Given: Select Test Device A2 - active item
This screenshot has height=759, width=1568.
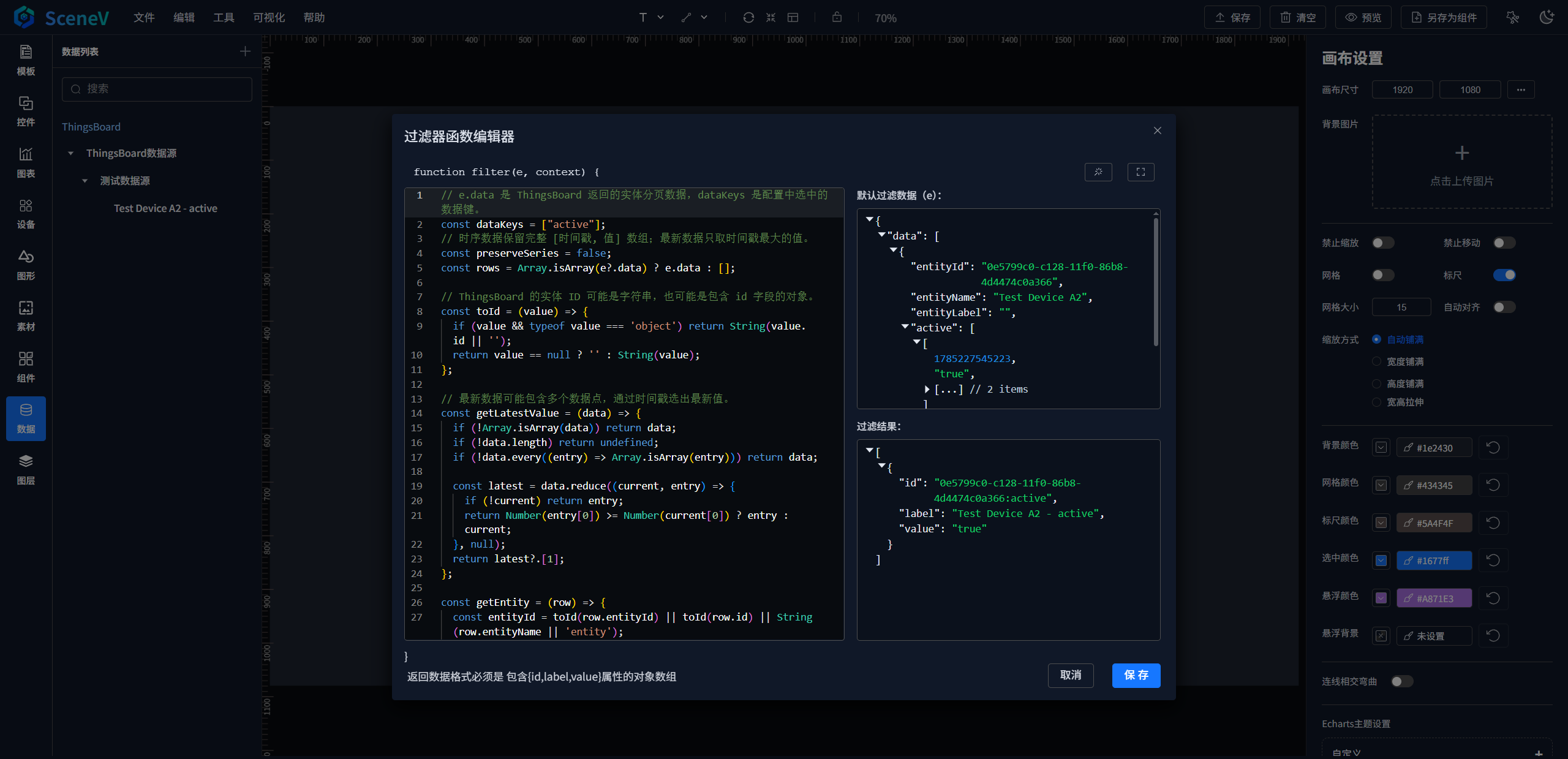Looking at the screenshot, I should click(165, 208).
